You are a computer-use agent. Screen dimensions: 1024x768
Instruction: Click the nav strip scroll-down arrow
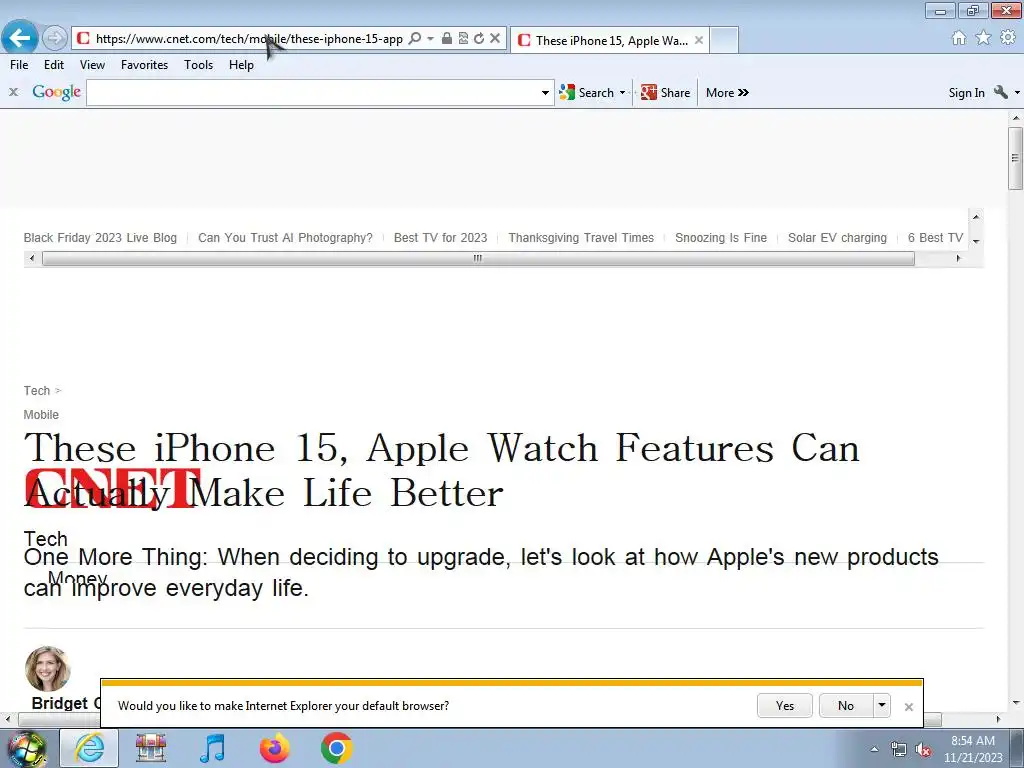pyautogui.click(x=976, y=242)
